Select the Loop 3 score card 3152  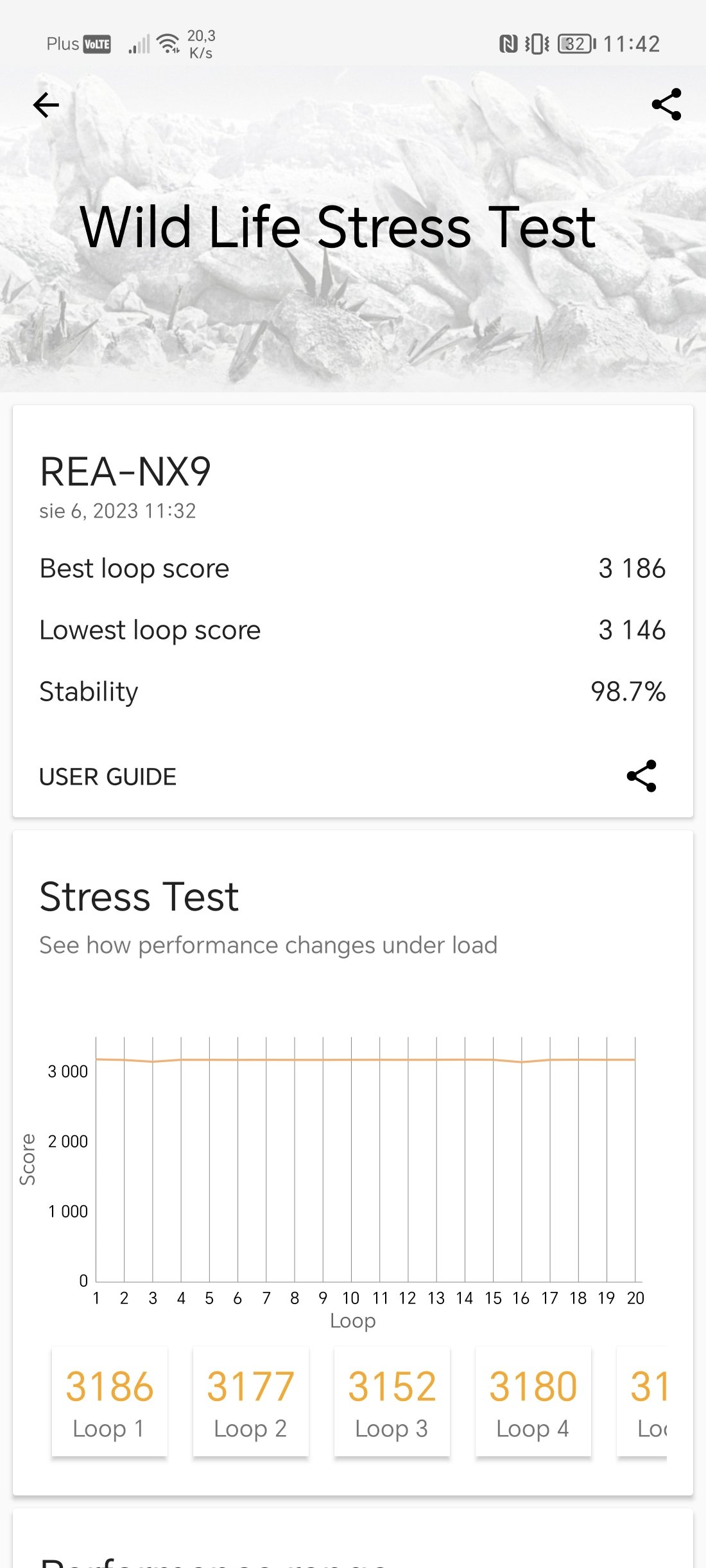[x=392, y=1402]
